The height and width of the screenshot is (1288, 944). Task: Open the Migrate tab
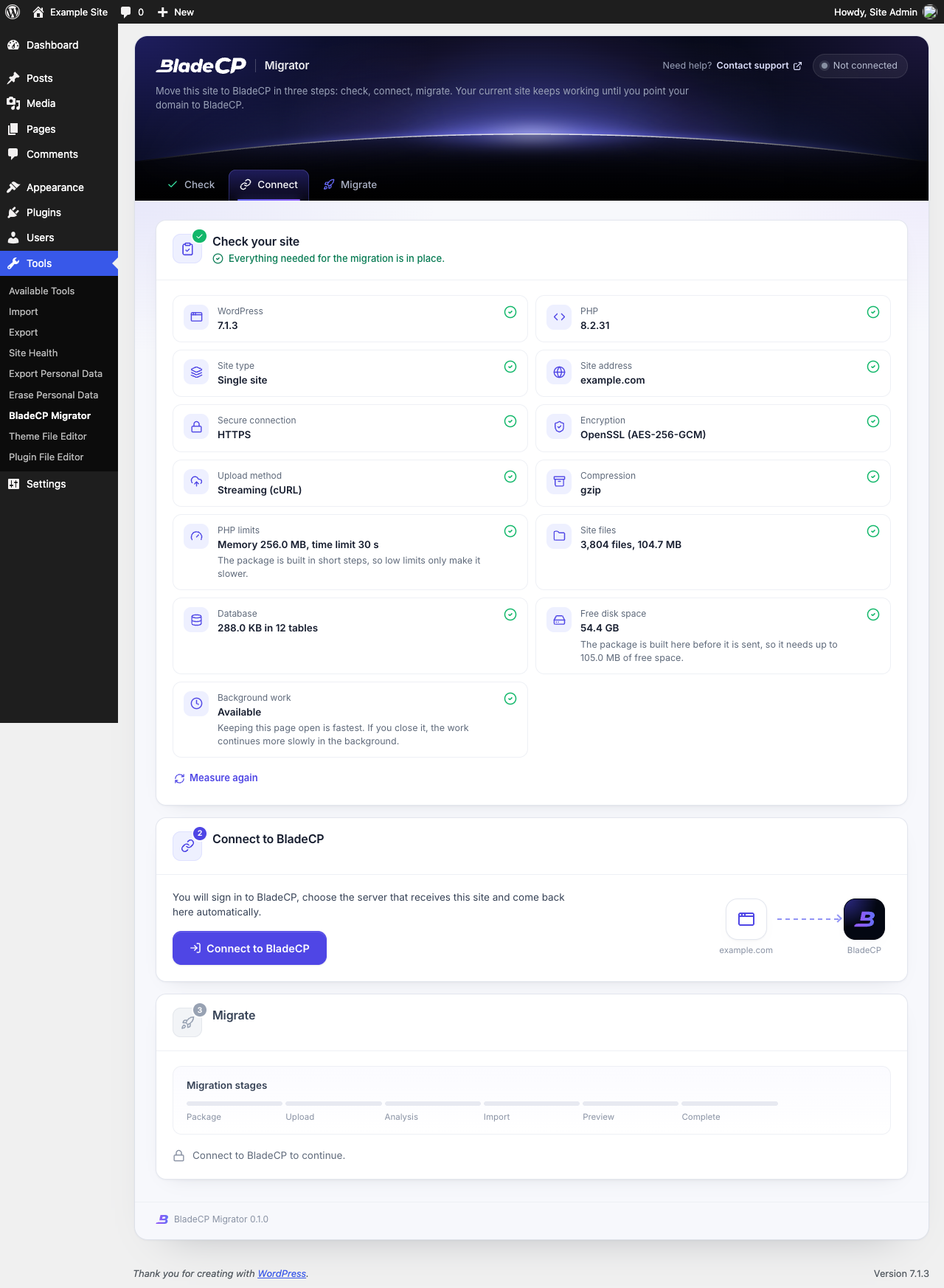click(350, 184)
